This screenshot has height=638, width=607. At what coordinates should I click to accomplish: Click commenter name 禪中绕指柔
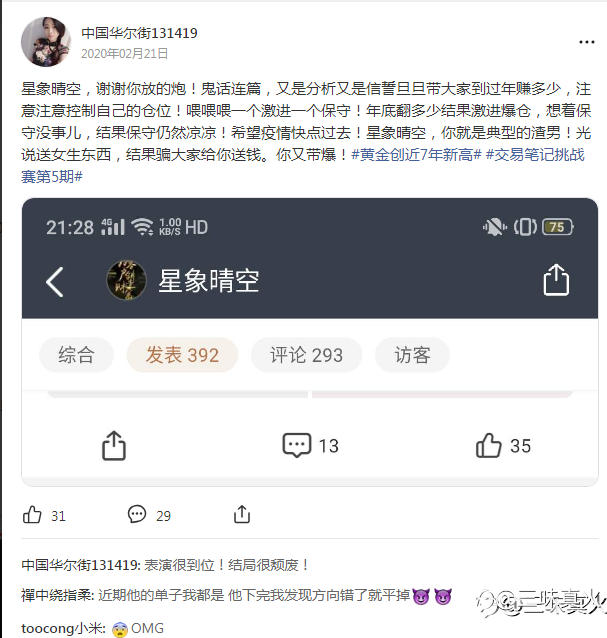click(57, 595)
